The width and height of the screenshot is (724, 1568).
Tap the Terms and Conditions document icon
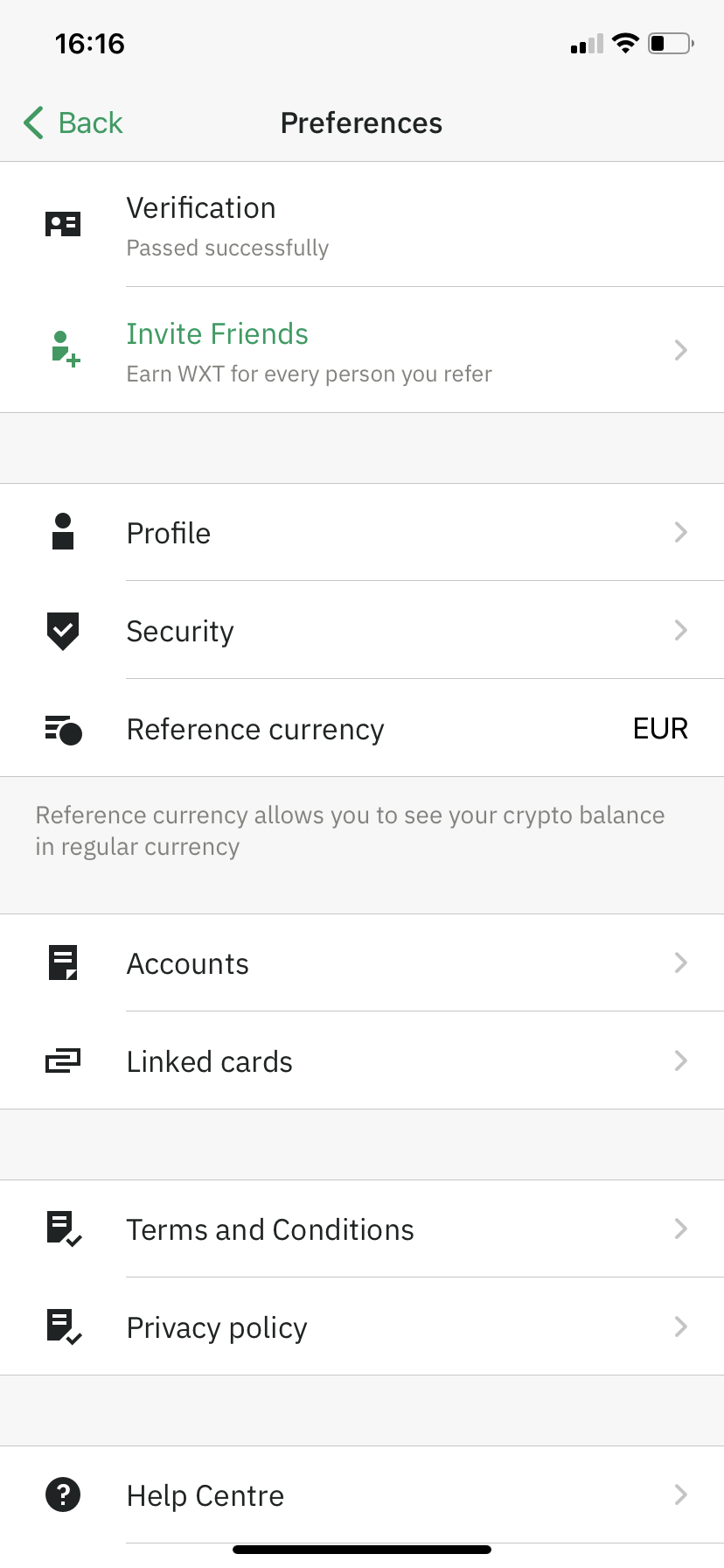(x=63, y=1229)
